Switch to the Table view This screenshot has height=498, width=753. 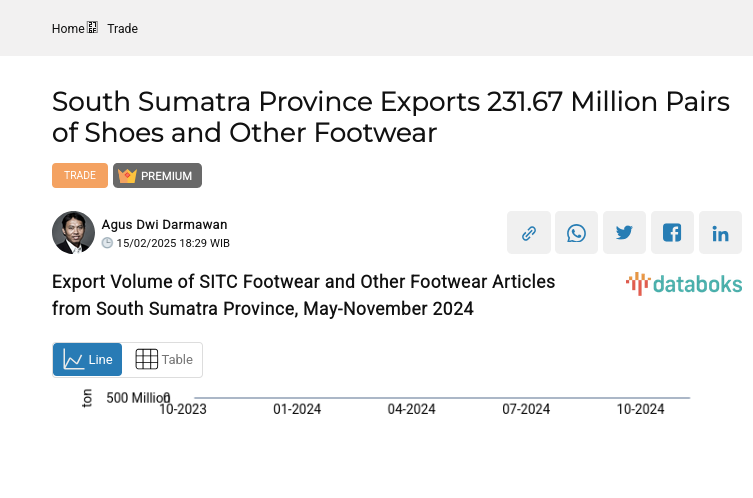coord(163,360)
